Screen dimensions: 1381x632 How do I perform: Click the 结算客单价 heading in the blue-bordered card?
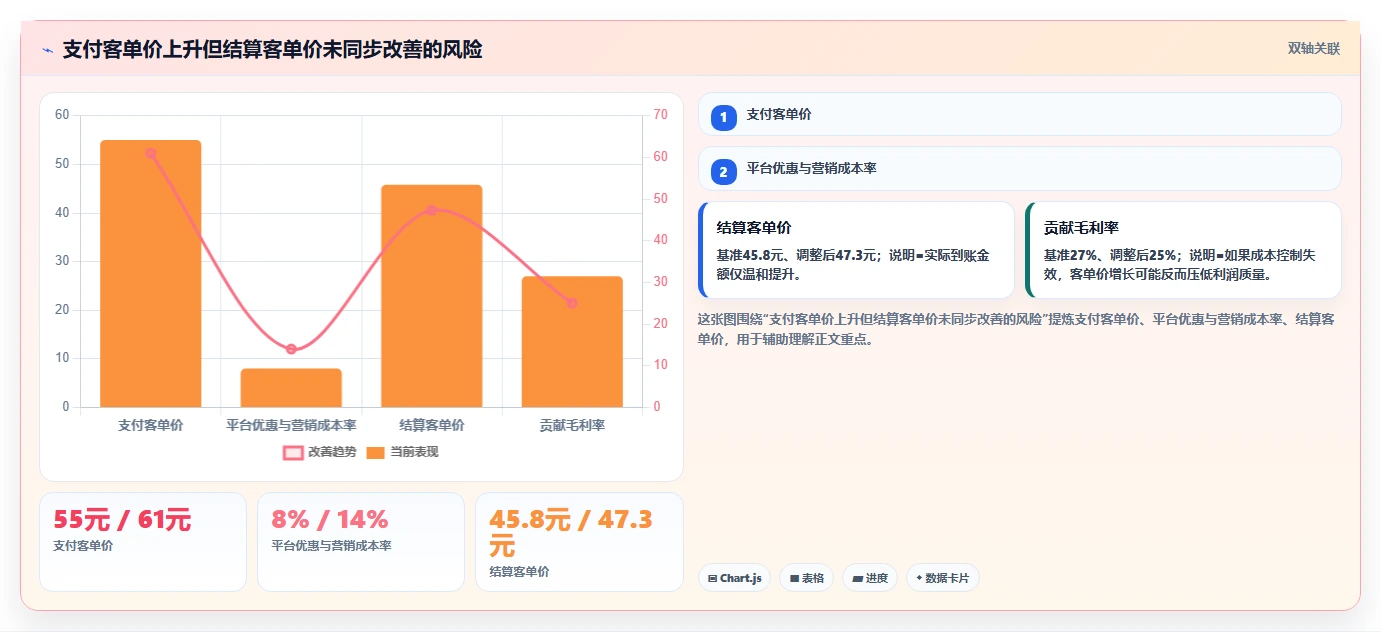coord(754,228)
